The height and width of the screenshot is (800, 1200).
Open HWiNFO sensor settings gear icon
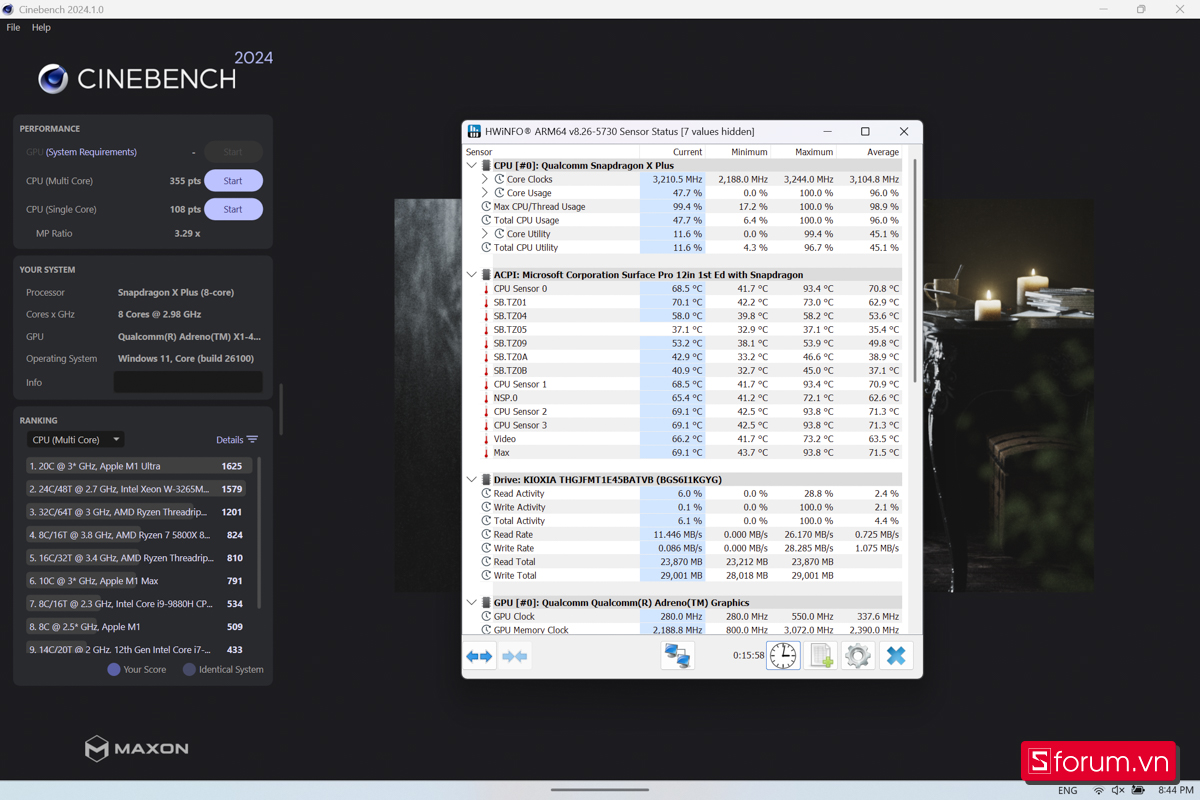[858, 656]
